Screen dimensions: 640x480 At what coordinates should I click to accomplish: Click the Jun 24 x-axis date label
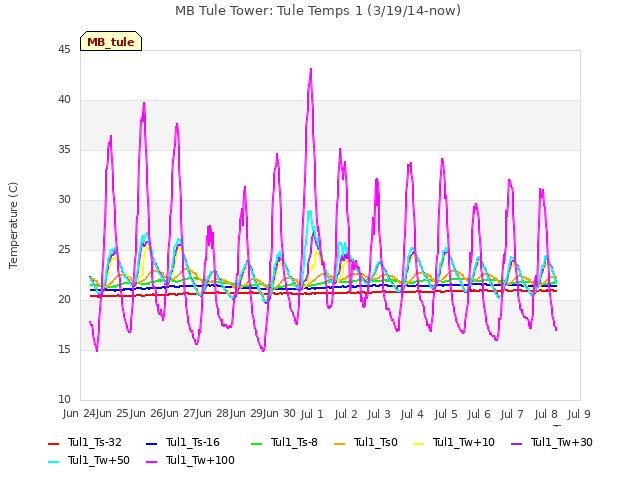click(79, 414)
